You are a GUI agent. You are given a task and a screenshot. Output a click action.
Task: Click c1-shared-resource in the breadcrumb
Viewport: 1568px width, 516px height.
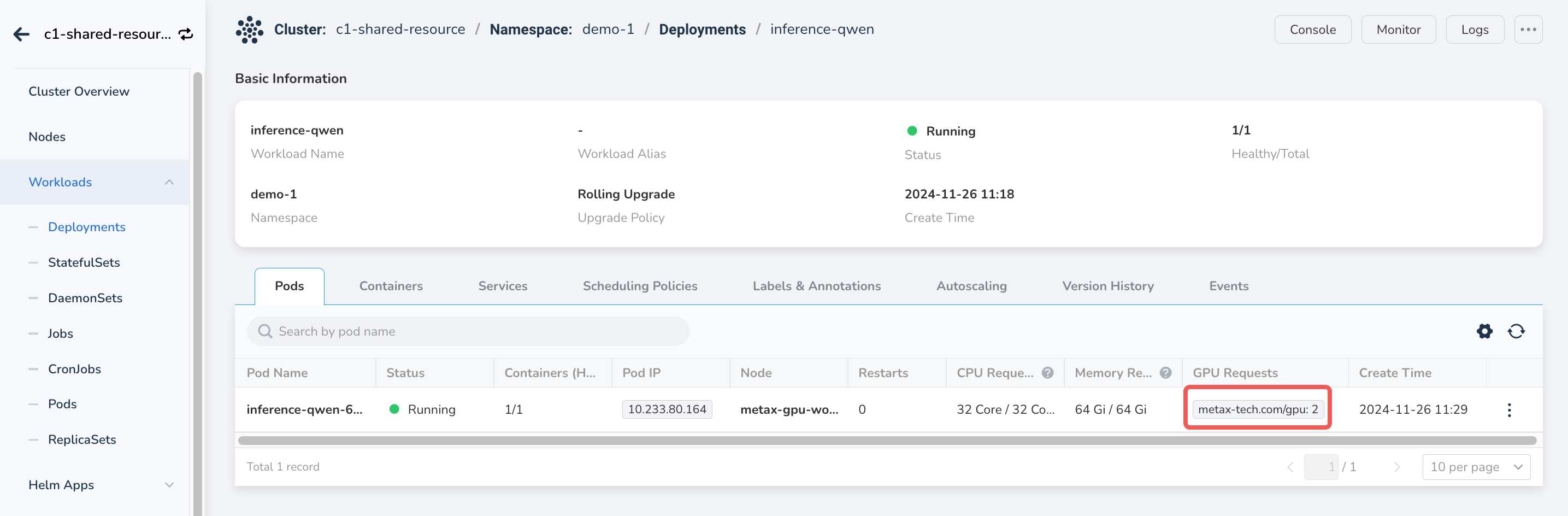(x=400, y=29)
